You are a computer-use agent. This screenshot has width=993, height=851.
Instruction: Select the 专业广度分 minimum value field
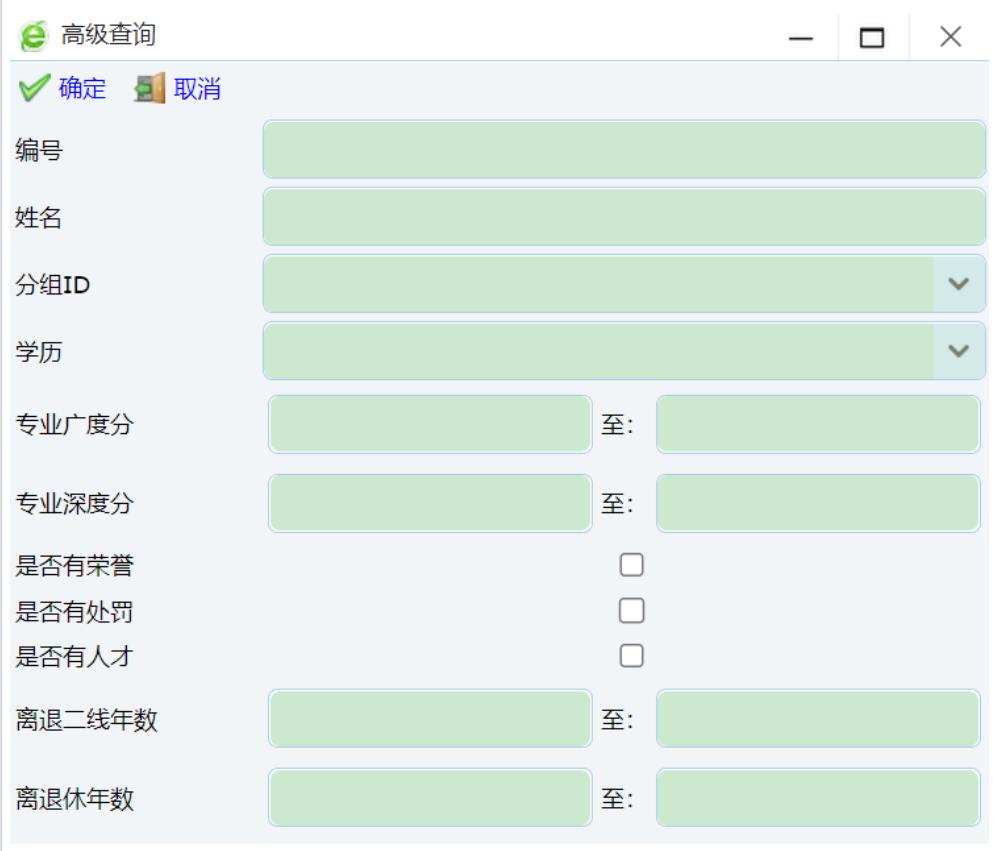[430, 424]
